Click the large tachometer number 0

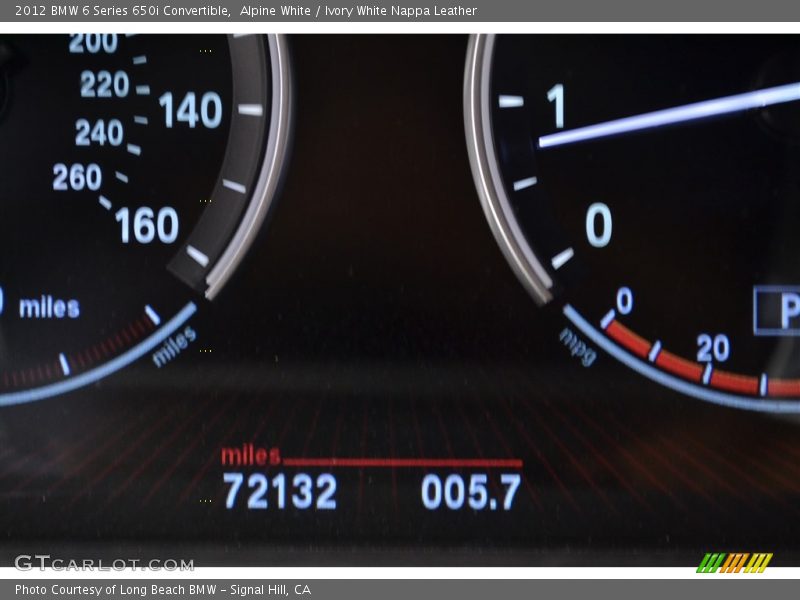click(x=598, y=225)
